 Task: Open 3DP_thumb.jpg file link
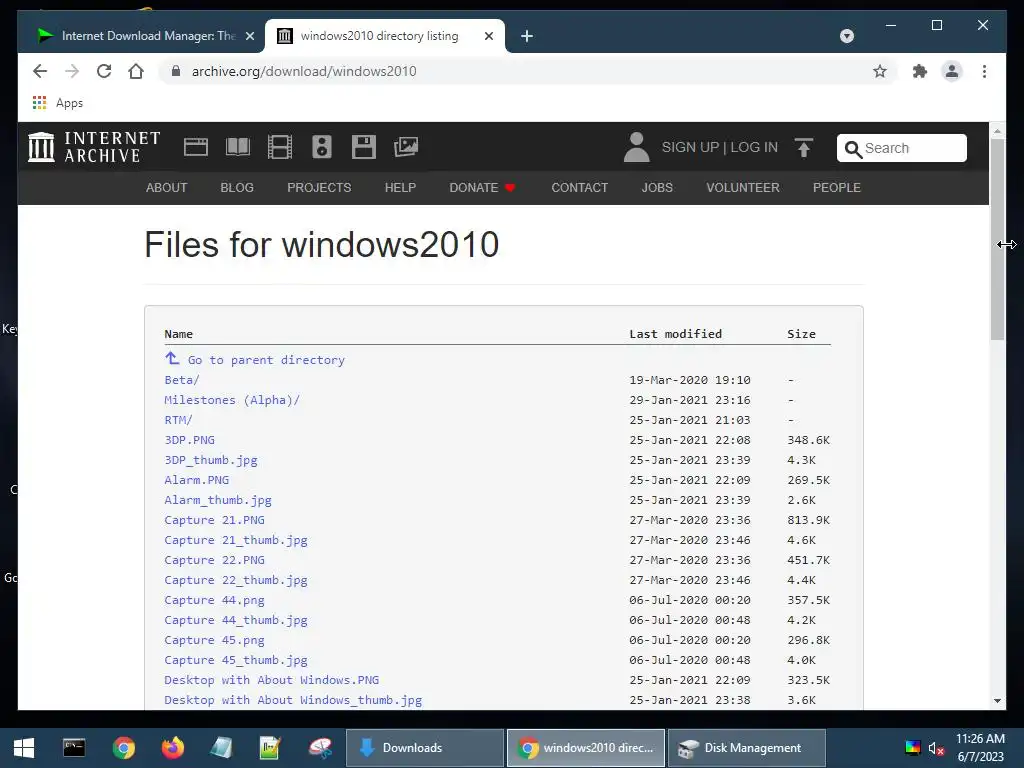[x=211, y=460]
